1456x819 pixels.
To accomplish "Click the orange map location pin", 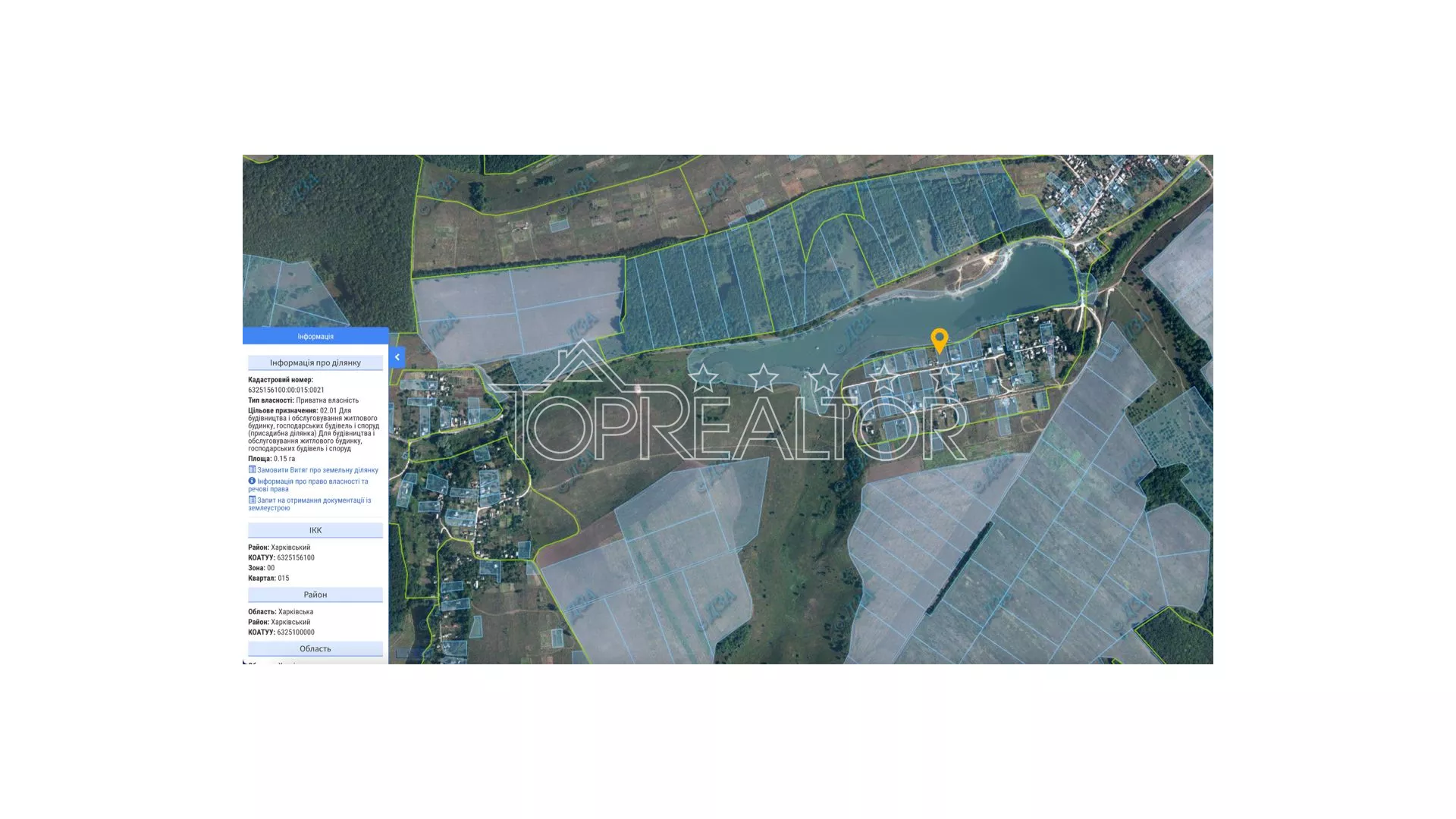I will [939, 340].
